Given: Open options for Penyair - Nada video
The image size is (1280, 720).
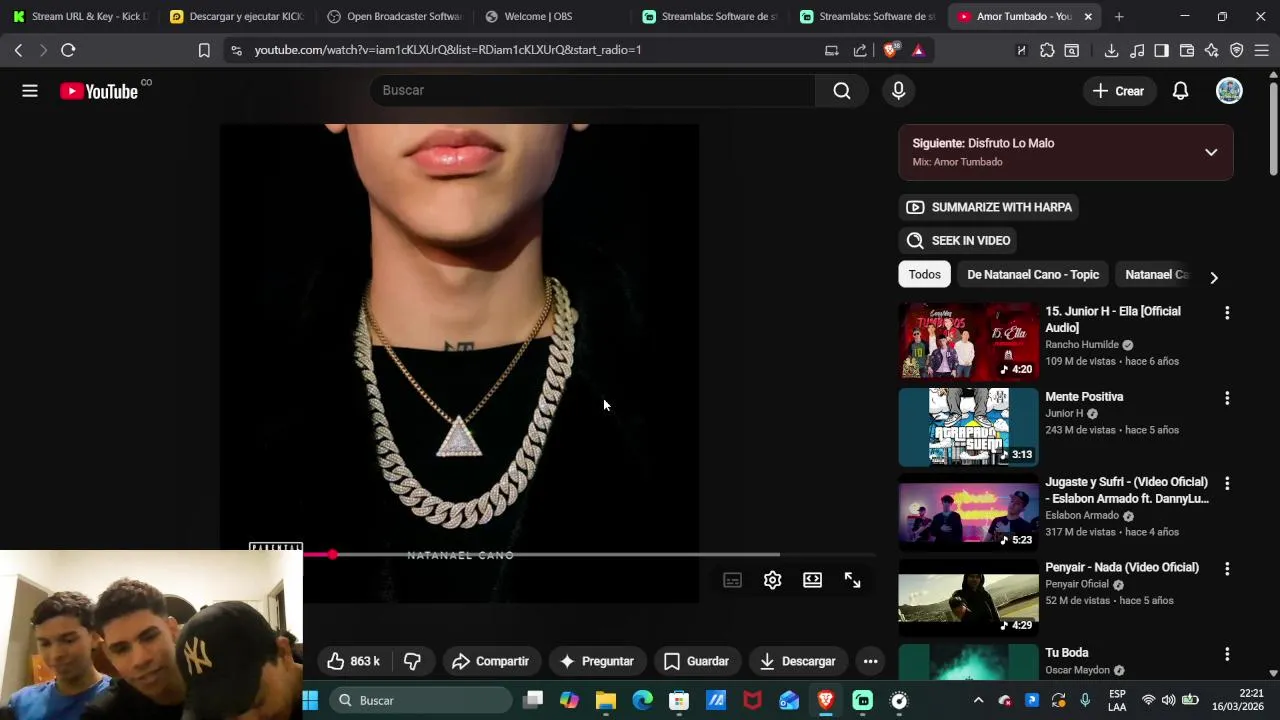Looking at the screenshot, I should click(1227, 568).
